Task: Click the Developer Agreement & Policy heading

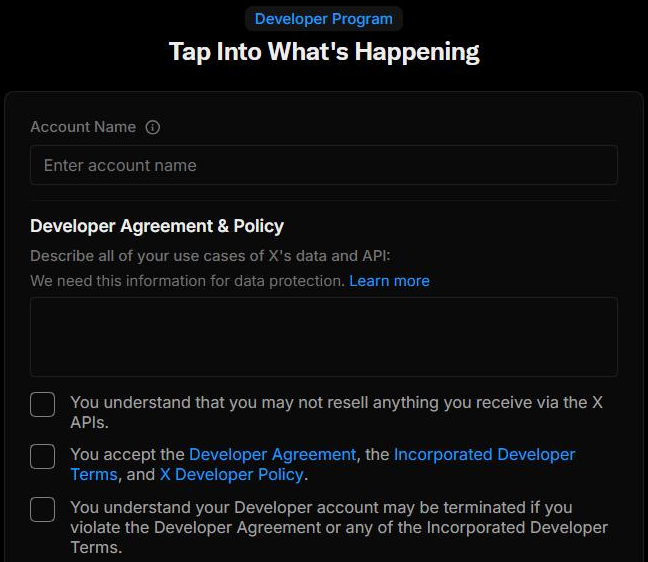Action: coord(157,226)
